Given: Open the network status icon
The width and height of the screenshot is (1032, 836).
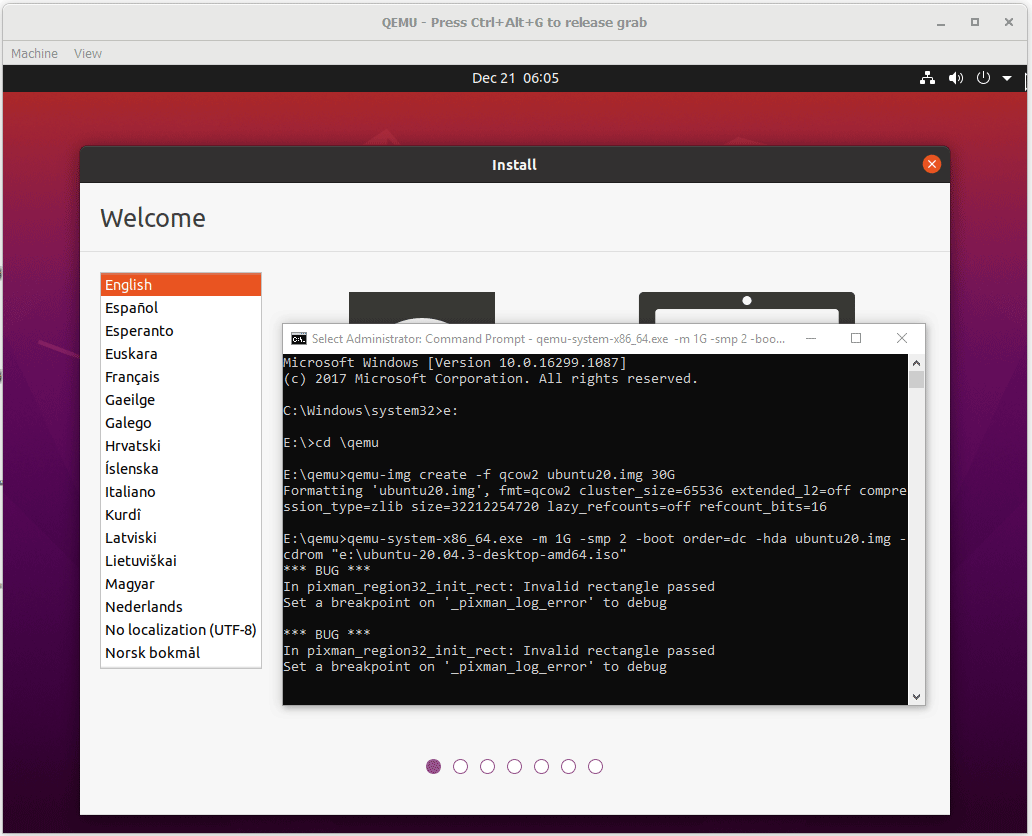Looking at the screenshot, I should point(927,77).
